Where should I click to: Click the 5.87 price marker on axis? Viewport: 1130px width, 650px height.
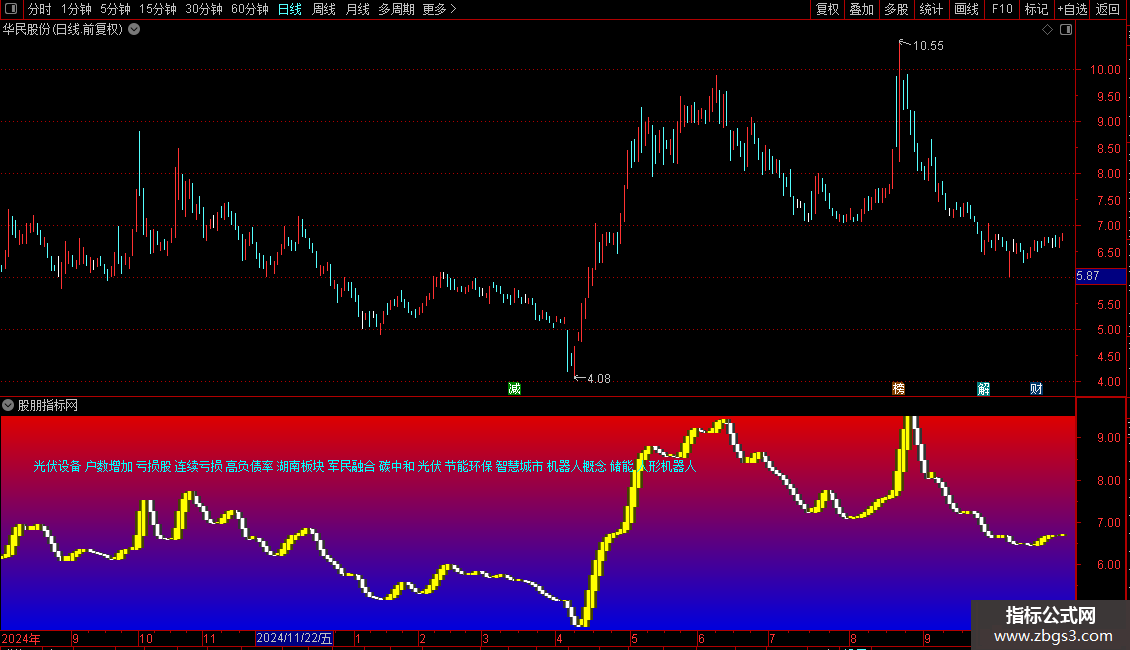[1100, 276]
